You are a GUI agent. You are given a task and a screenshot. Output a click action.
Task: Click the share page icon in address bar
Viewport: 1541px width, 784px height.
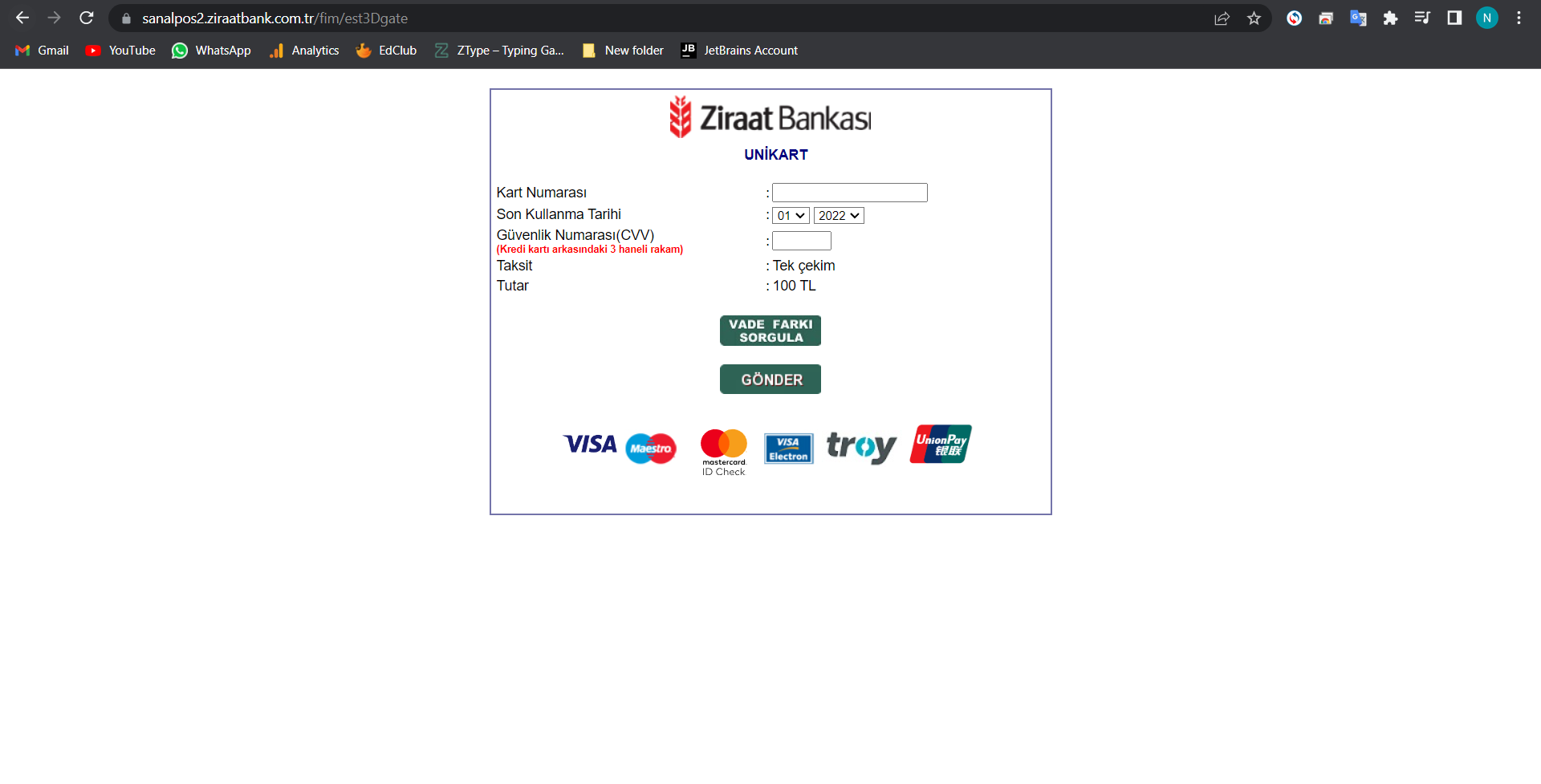pyautogui.click(x=1222, y=18)
